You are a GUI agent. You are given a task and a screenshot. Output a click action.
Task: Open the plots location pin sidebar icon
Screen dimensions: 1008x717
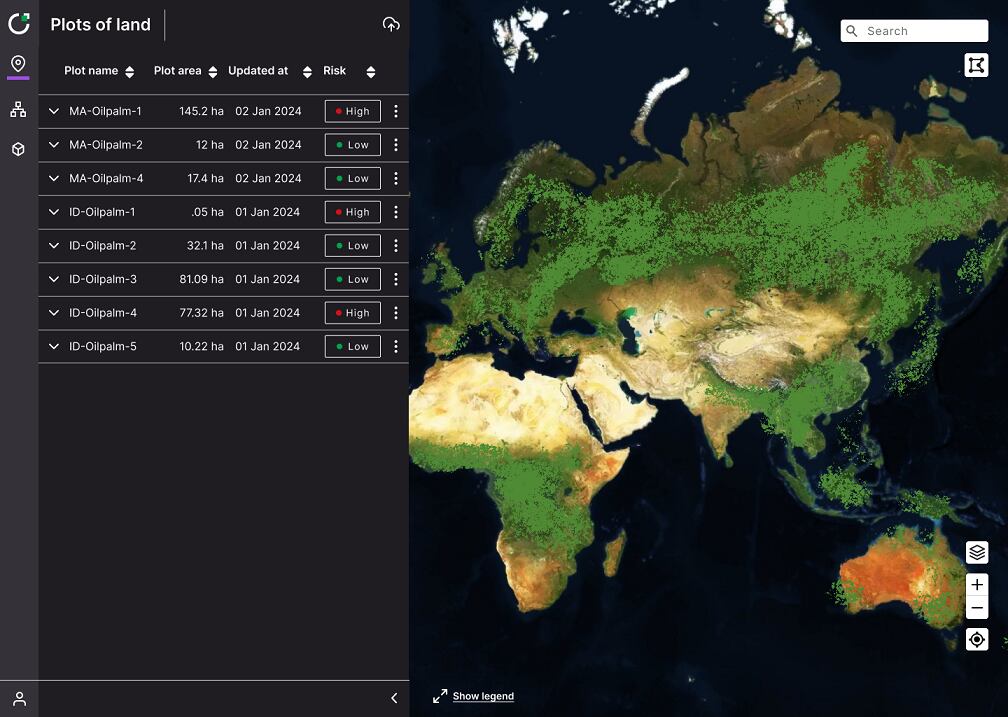click(18, 64)
